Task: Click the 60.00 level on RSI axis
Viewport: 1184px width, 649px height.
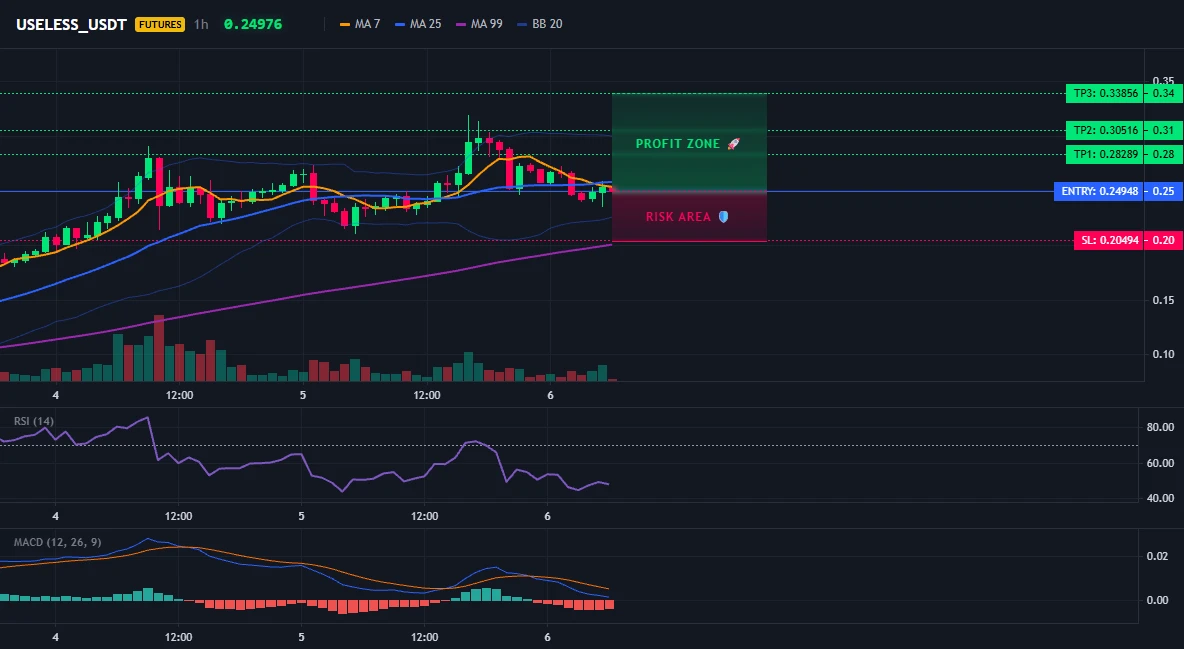Action: [x=1160, y=462]
